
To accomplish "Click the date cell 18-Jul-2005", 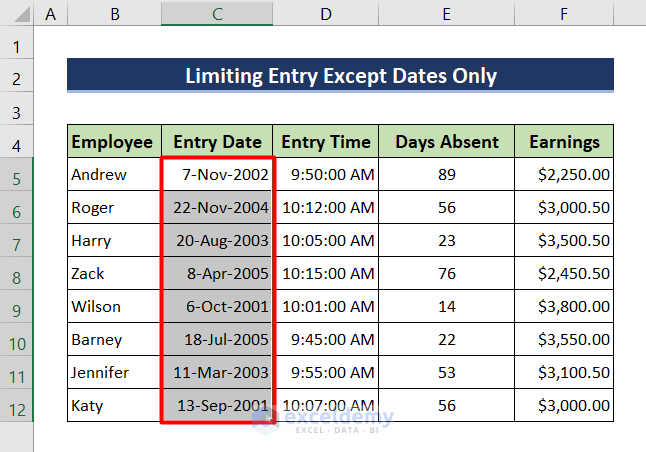I will (x=217, y=340).
